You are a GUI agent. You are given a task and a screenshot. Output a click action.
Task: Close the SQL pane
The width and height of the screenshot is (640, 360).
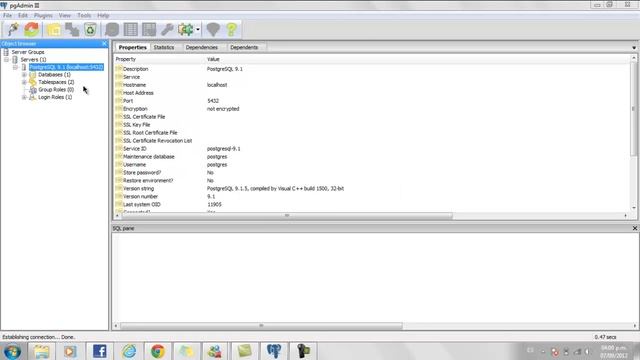635,228
